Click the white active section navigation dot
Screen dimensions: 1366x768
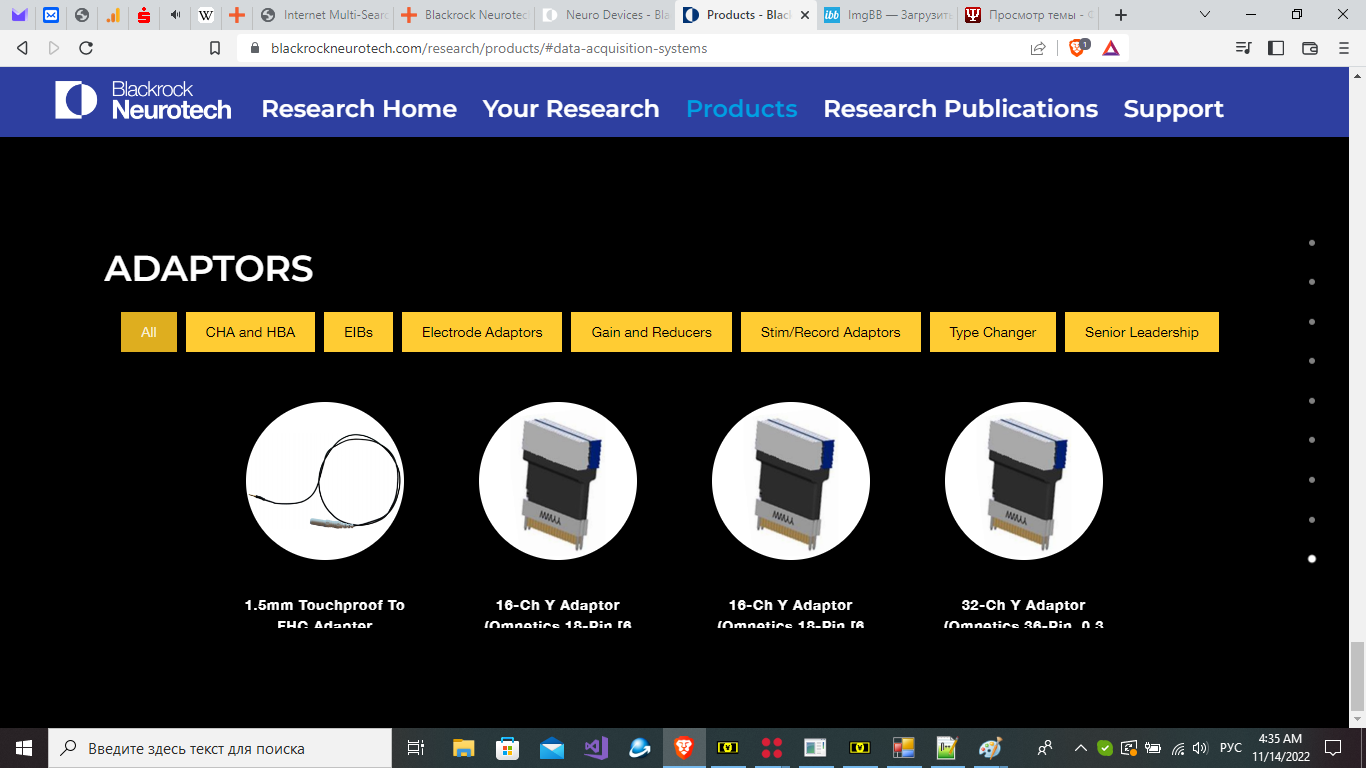click(1312, 559)
